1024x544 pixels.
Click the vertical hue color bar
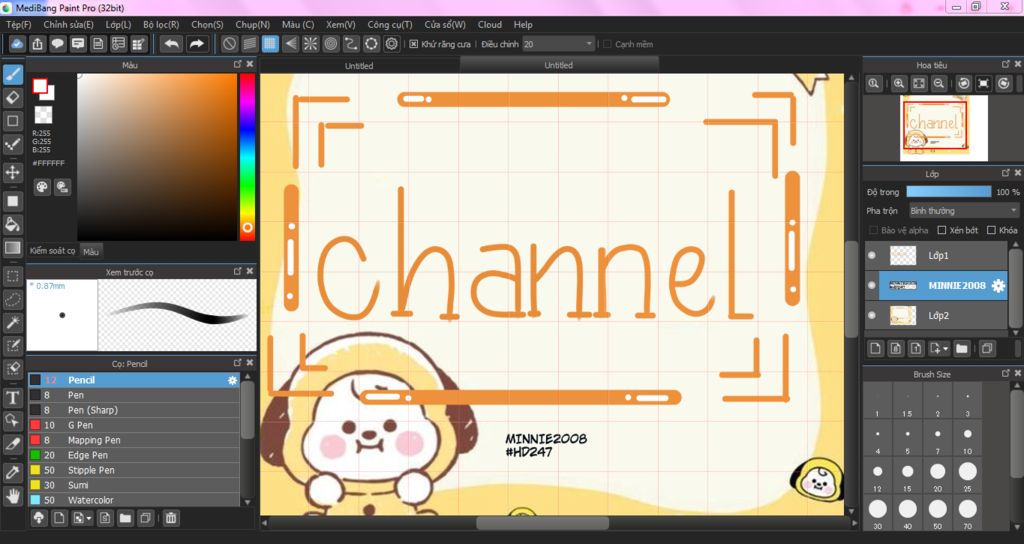(247, 157)
